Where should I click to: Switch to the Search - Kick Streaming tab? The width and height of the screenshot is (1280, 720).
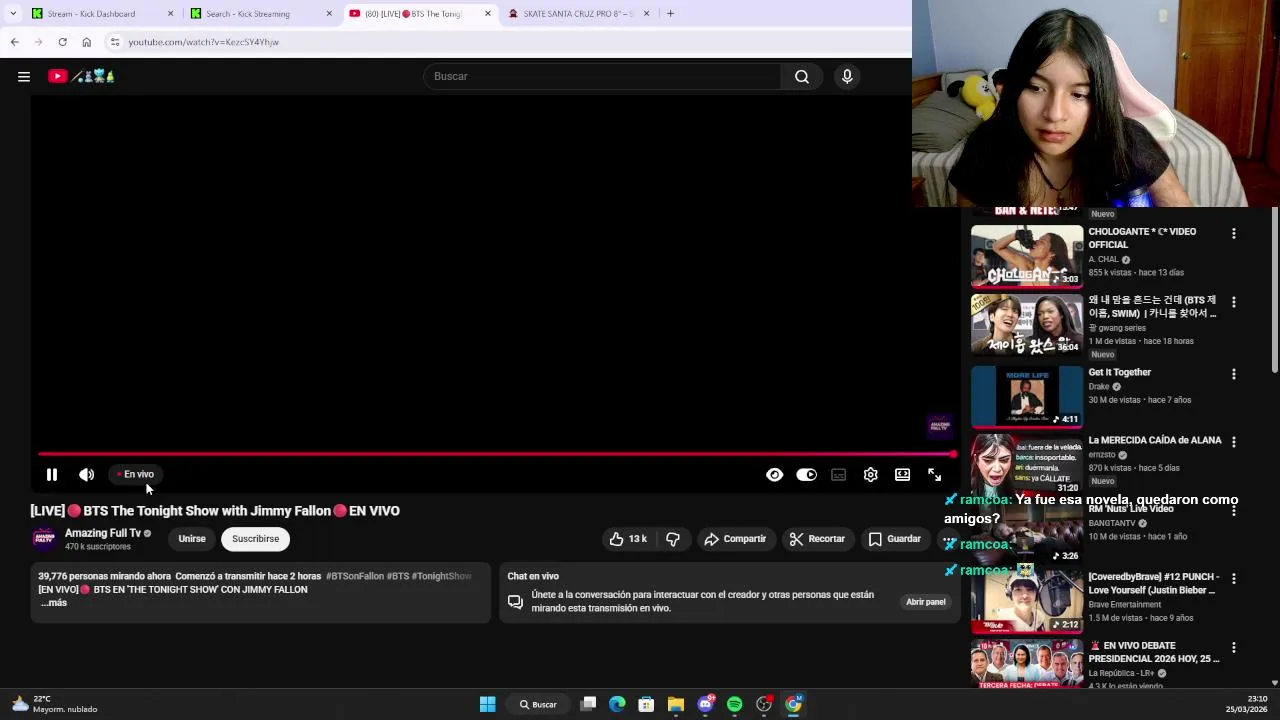(261, 13)
